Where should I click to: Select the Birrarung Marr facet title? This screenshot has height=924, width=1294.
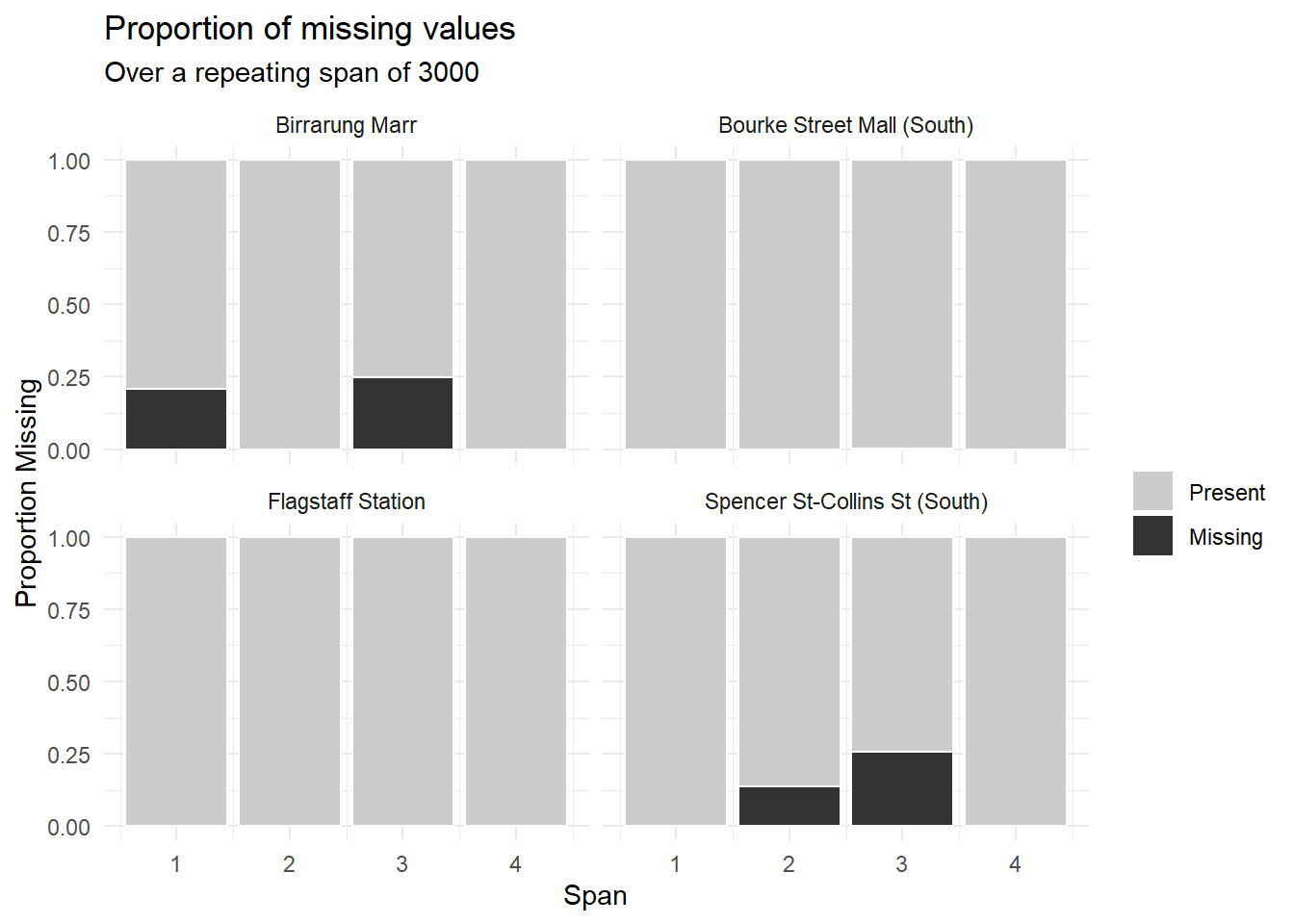click(x=346, y=125)
